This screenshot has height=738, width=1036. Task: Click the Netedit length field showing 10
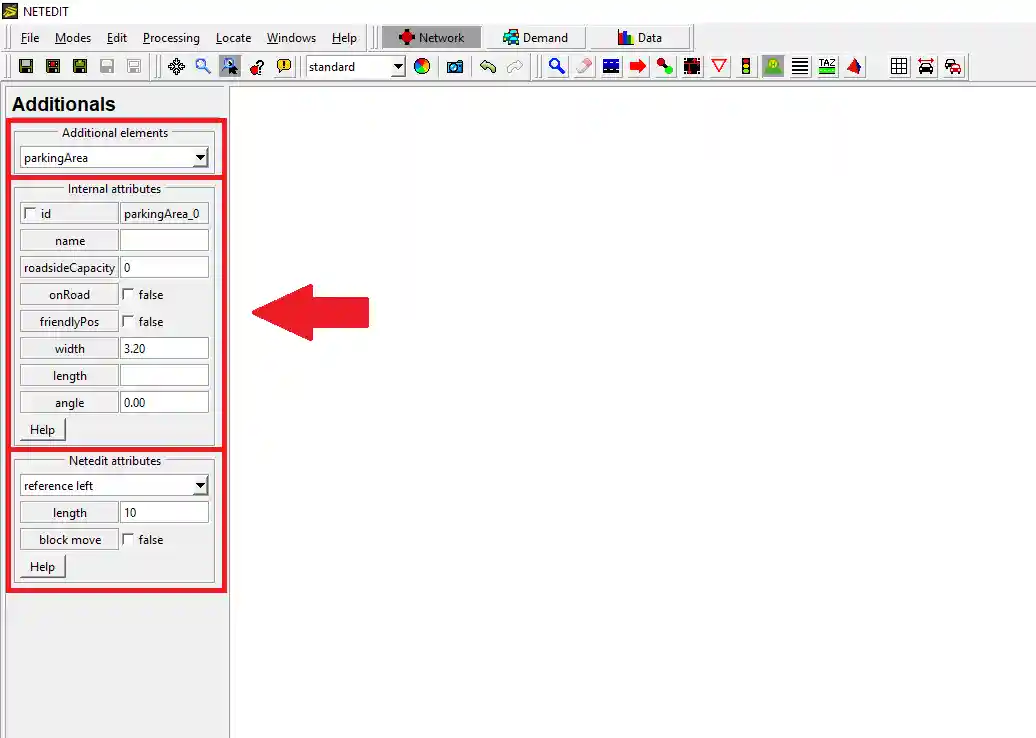click(164, 513)
